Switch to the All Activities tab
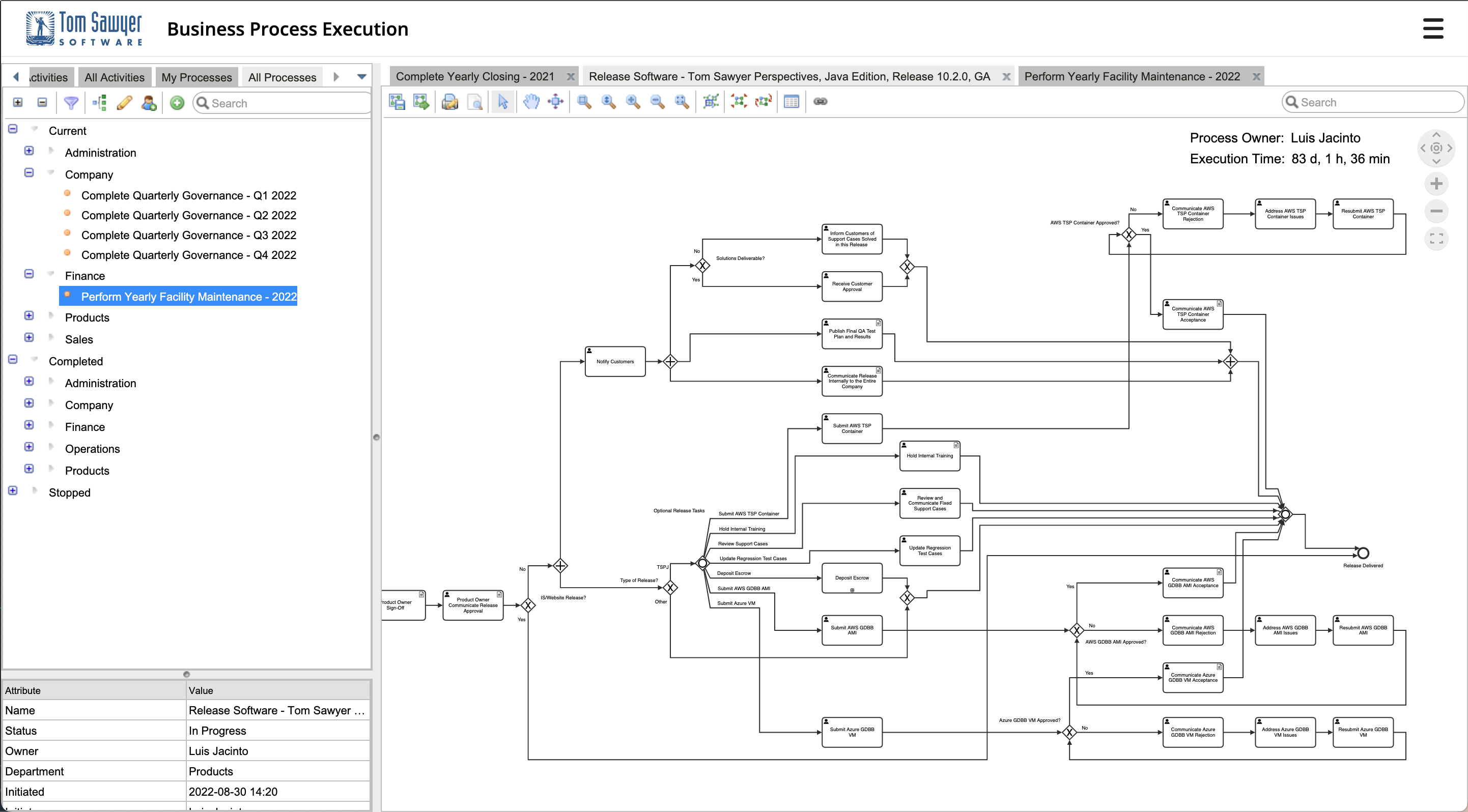1468x812 pixels. (x=115, y=77)
